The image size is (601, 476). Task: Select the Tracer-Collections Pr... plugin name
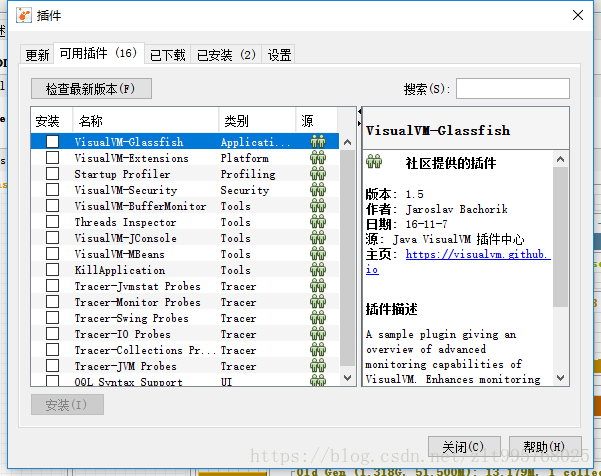[145, 350]
